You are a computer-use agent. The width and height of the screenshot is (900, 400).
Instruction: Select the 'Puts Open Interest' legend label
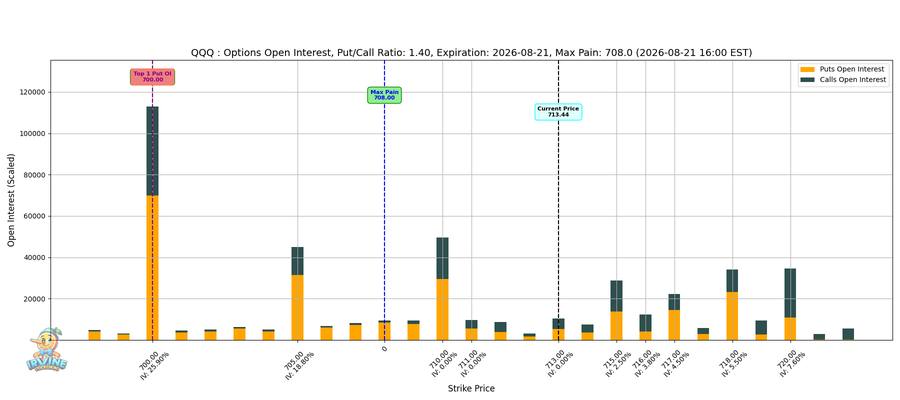(853, 69)
